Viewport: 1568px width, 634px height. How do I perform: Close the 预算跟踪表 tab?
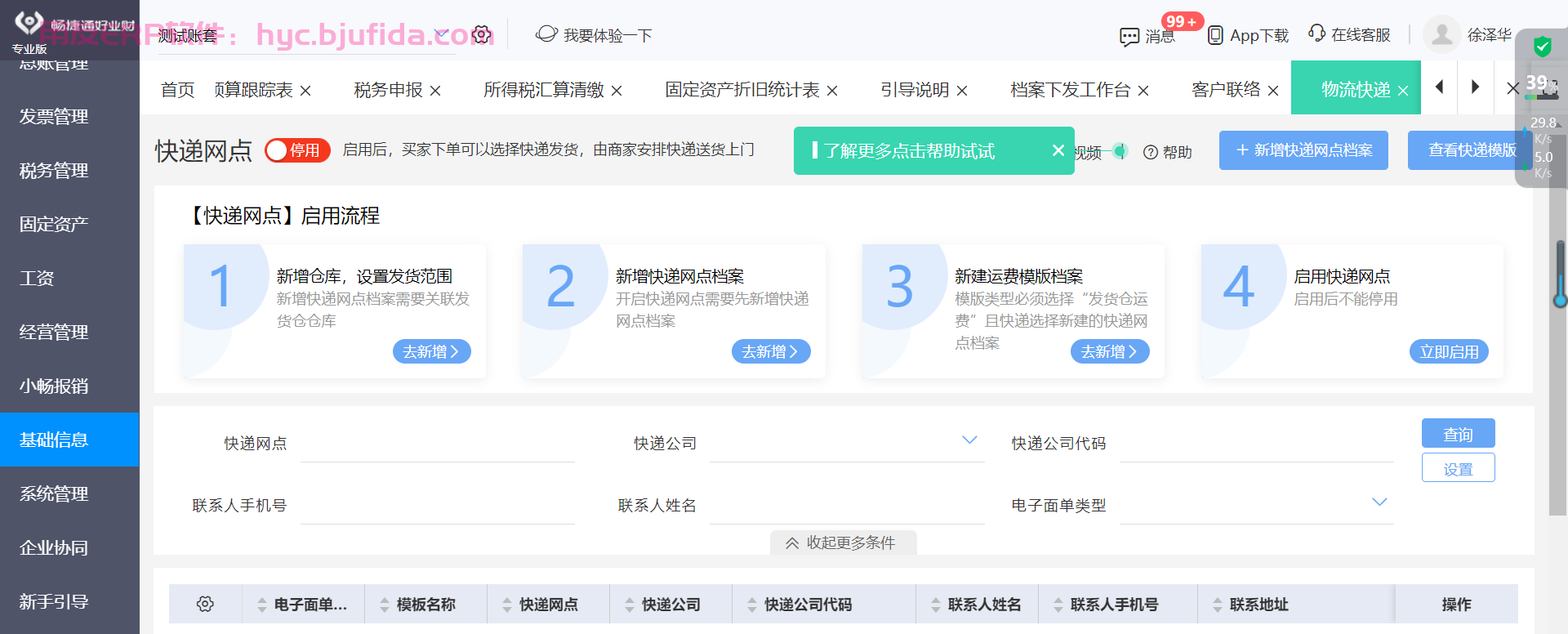pos(305,91)
